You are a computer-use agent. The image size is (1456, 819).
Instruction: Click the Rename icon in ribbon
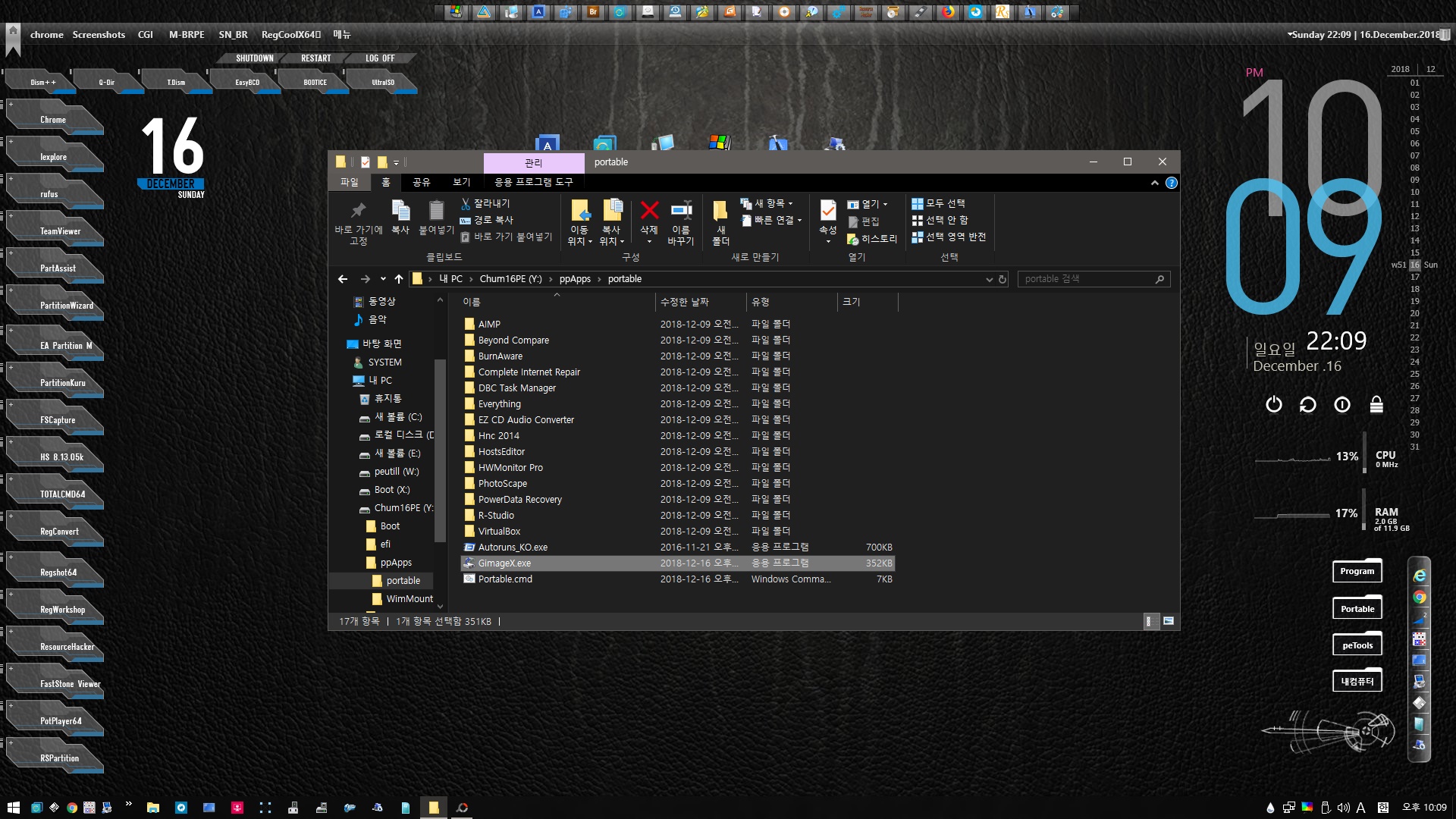[x=681, y=210]
